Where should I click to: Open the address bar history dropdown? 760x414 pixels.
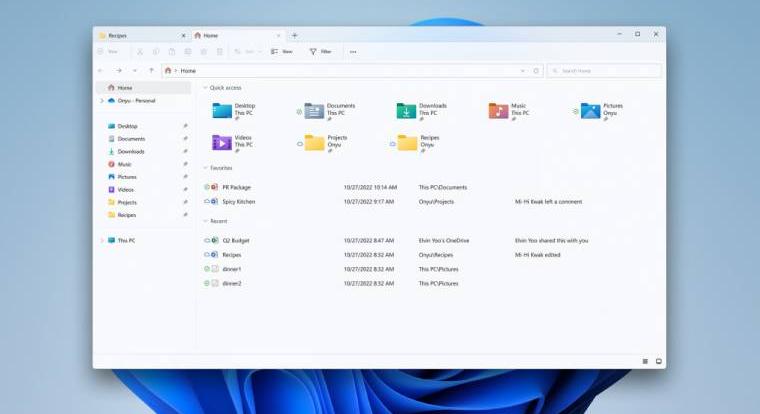pos(522,71)
